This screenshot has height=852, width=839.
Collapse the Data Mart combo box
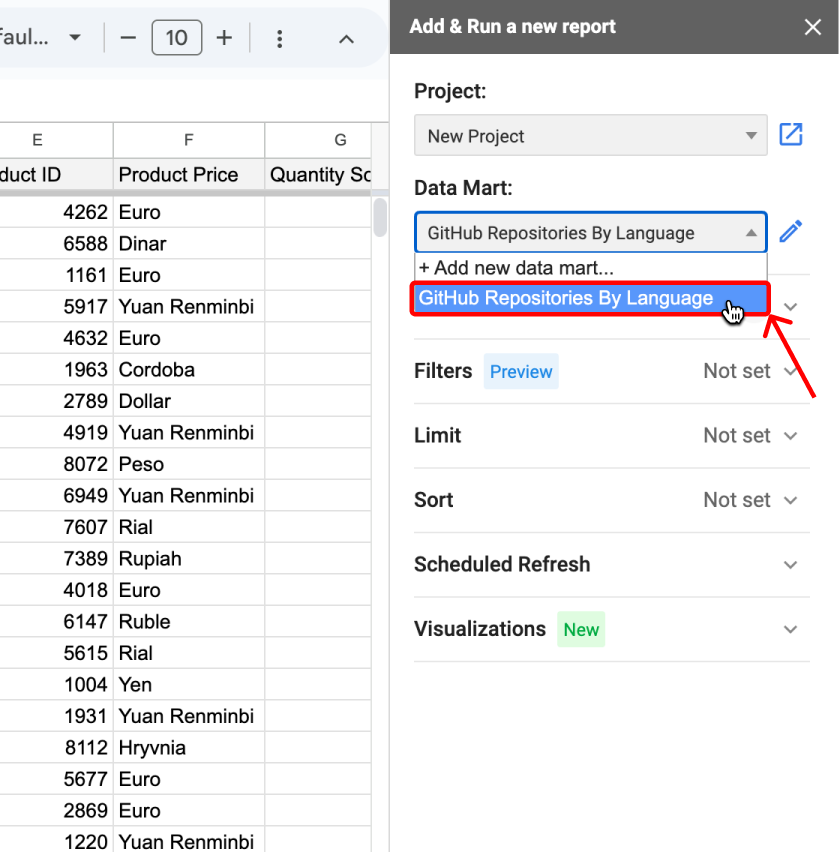click(x=590, y=233)
